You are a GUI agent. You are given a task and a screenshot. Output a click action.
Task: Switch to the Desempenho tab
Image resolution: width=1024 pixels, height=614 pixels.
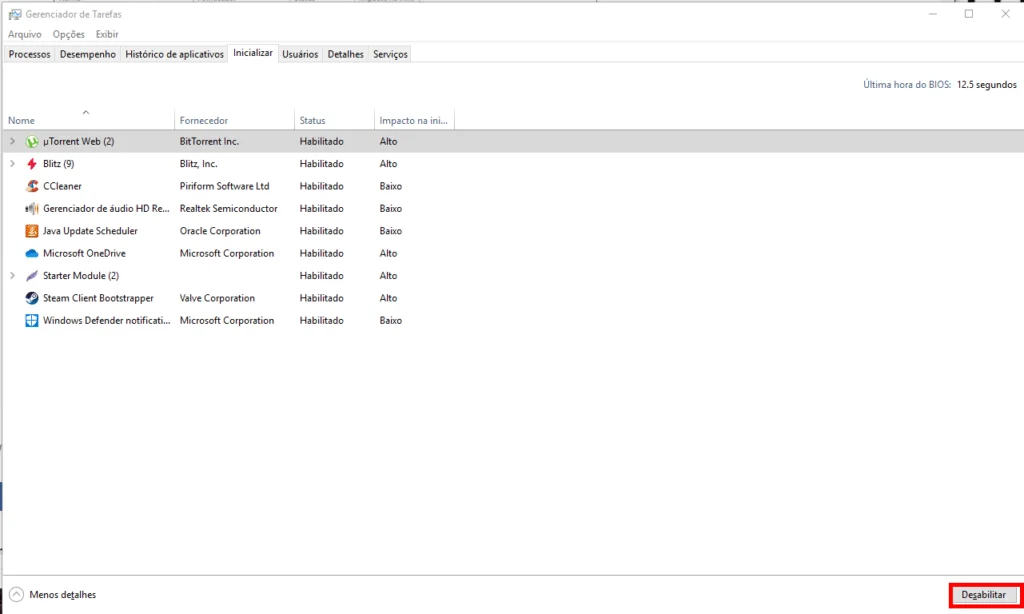click(88, 54)
